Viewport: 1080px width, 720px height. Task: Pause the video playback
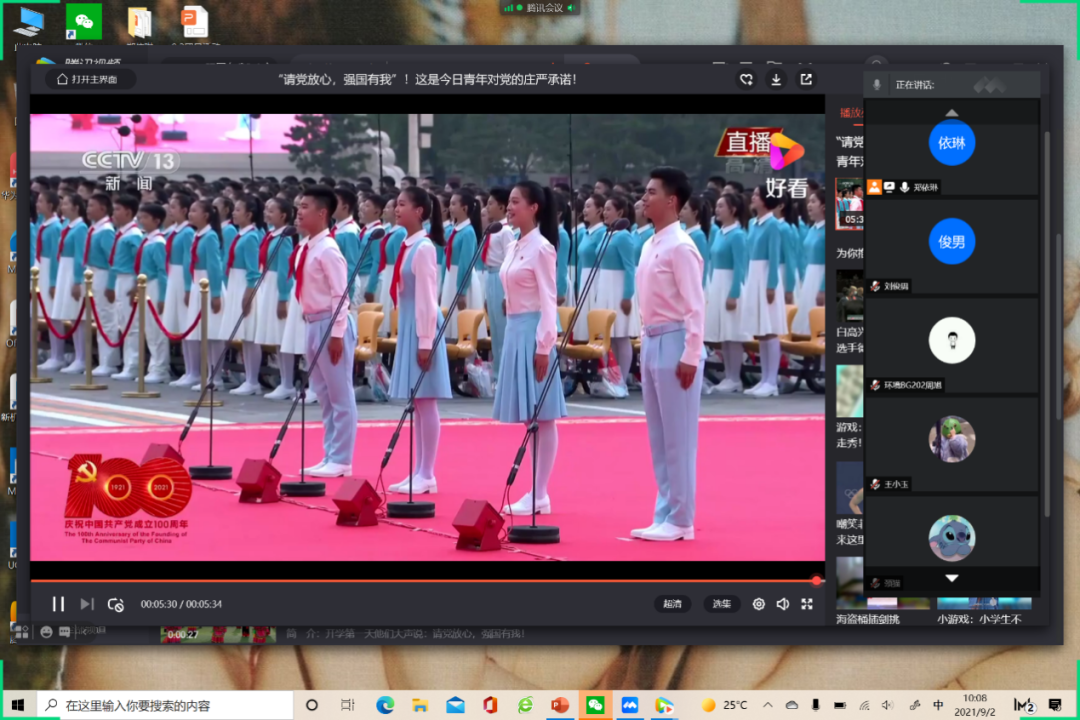[58, 604]
